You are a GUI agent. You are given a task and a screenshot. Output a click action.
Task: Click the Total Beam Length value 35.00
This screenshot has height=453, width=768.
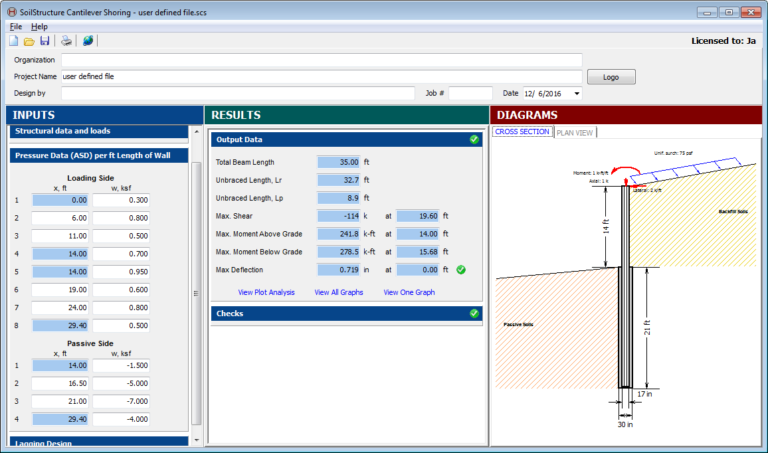point(338,162)
